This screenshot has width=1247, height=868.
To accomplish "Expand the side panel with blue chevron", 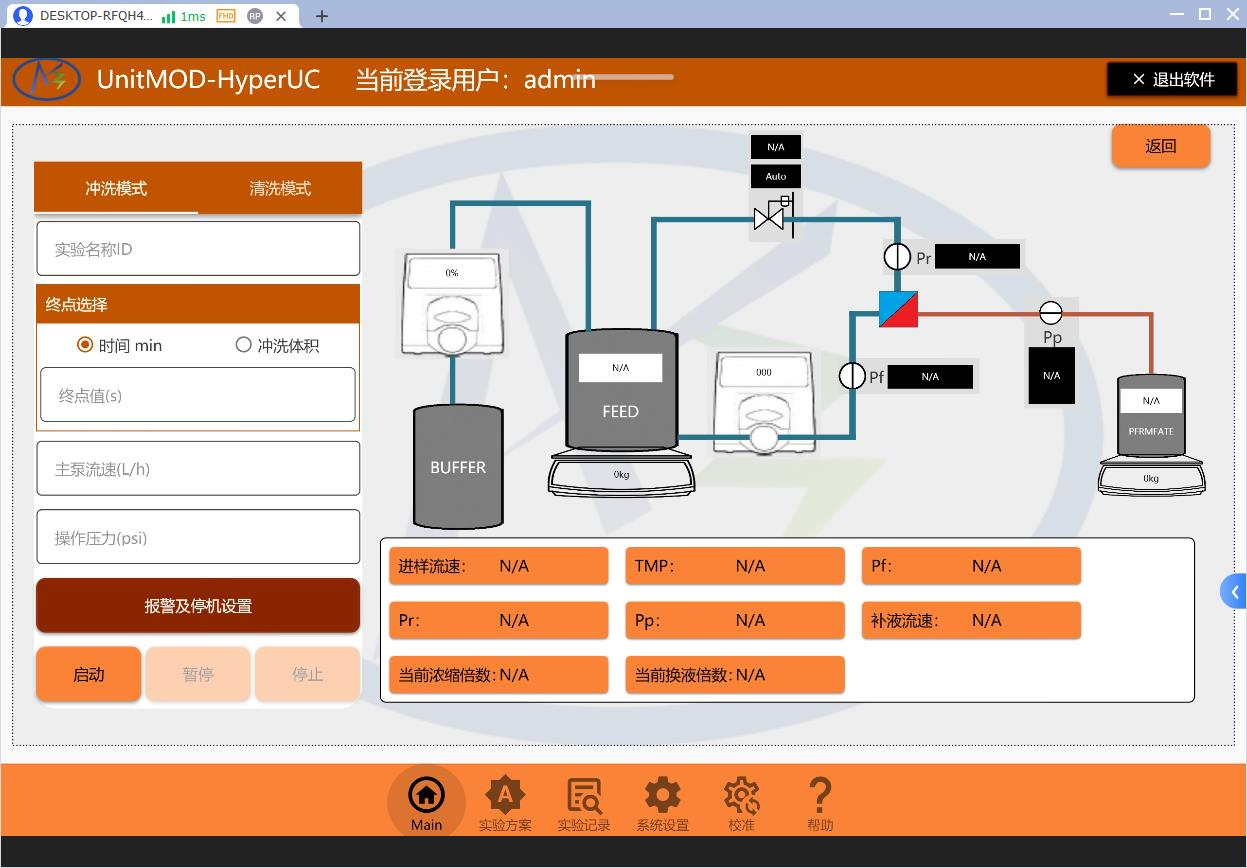I will [x=1234, y=591].
